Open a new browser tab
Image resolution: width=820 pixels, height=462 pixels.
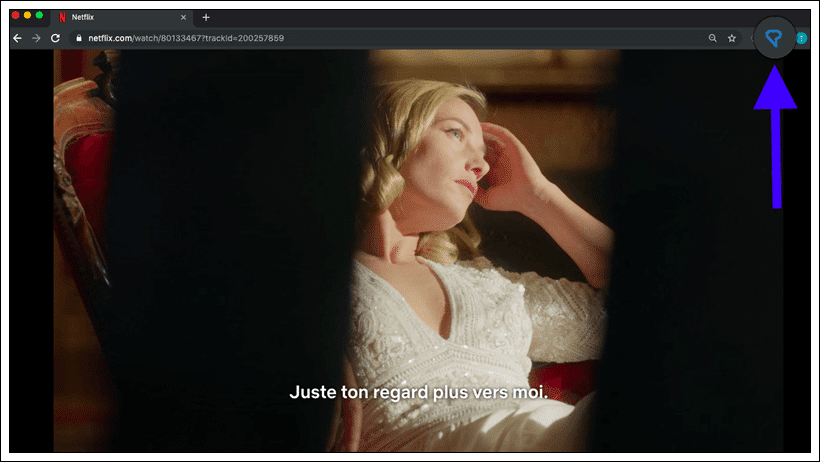coord(206,17)
